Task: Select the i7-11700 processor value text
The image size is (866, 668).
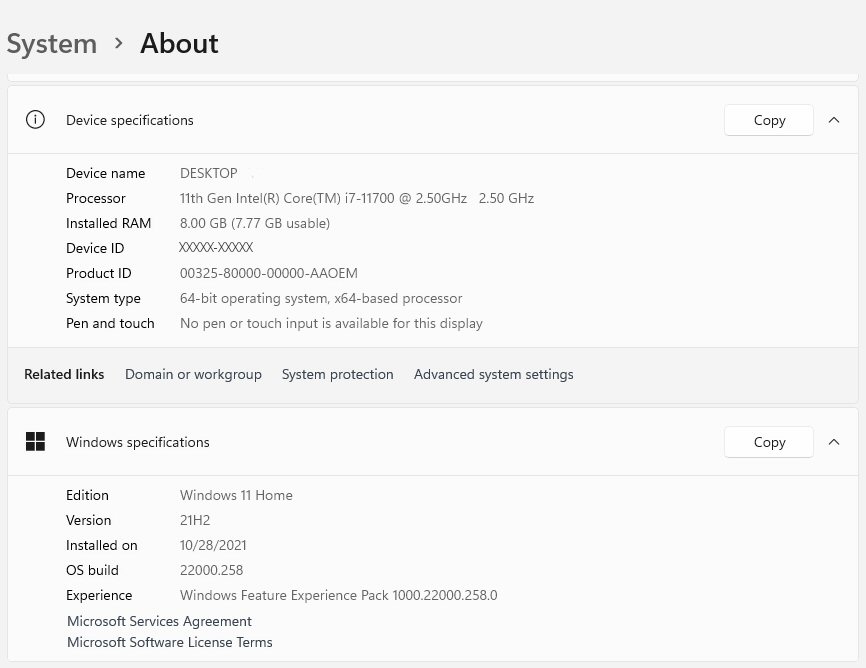Action: [x=357, y=198]
